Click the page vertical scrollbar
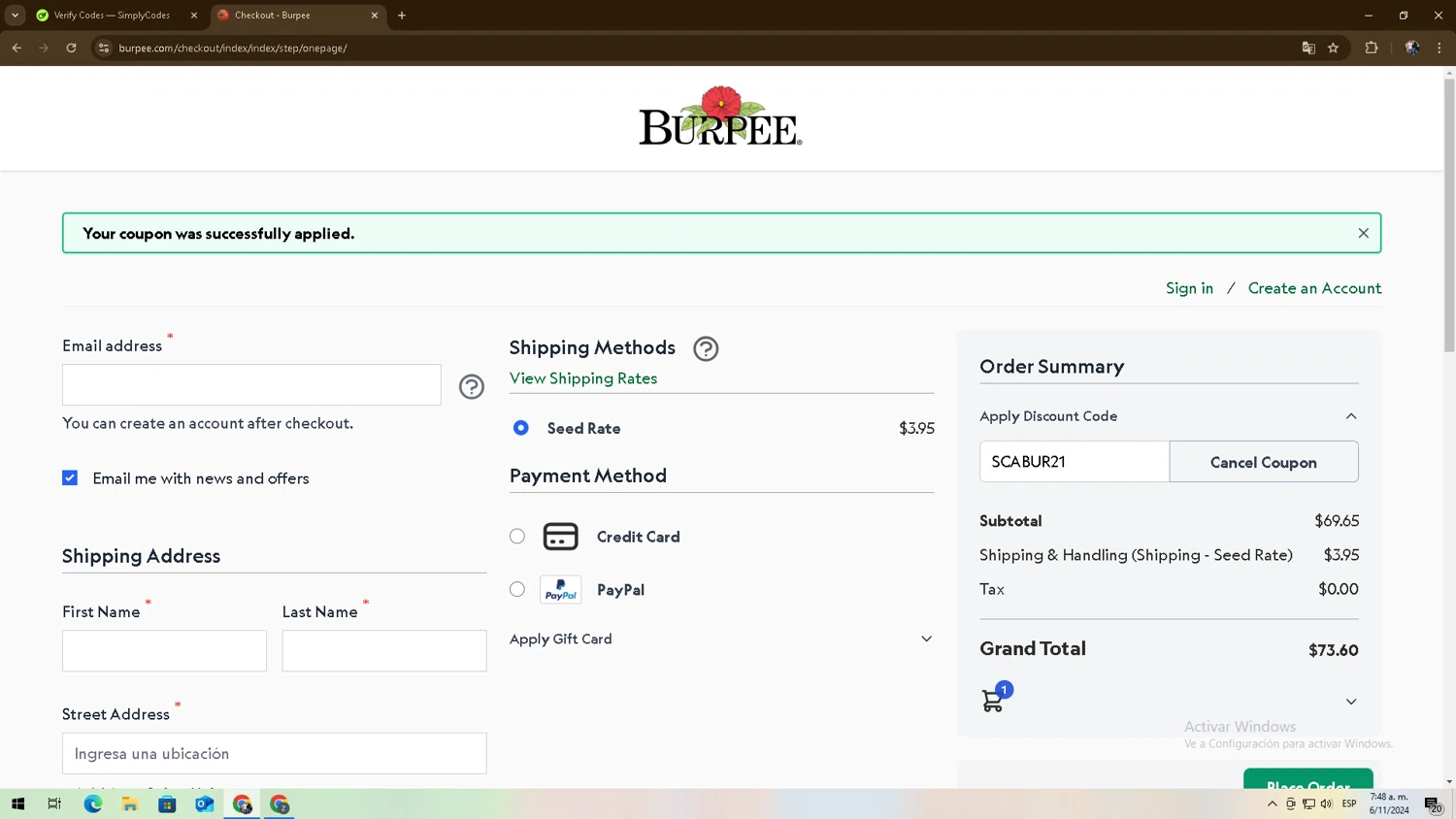 point(1449,213)
